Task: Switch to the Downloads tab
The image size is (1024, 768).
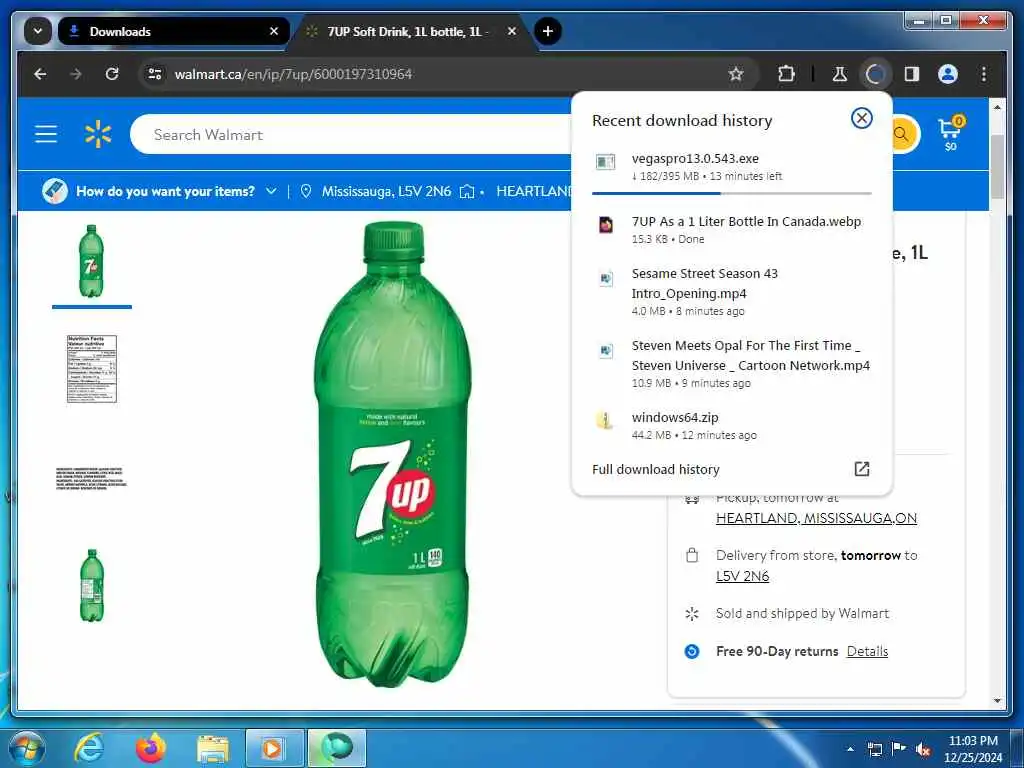Action: (x=173, y=31)
